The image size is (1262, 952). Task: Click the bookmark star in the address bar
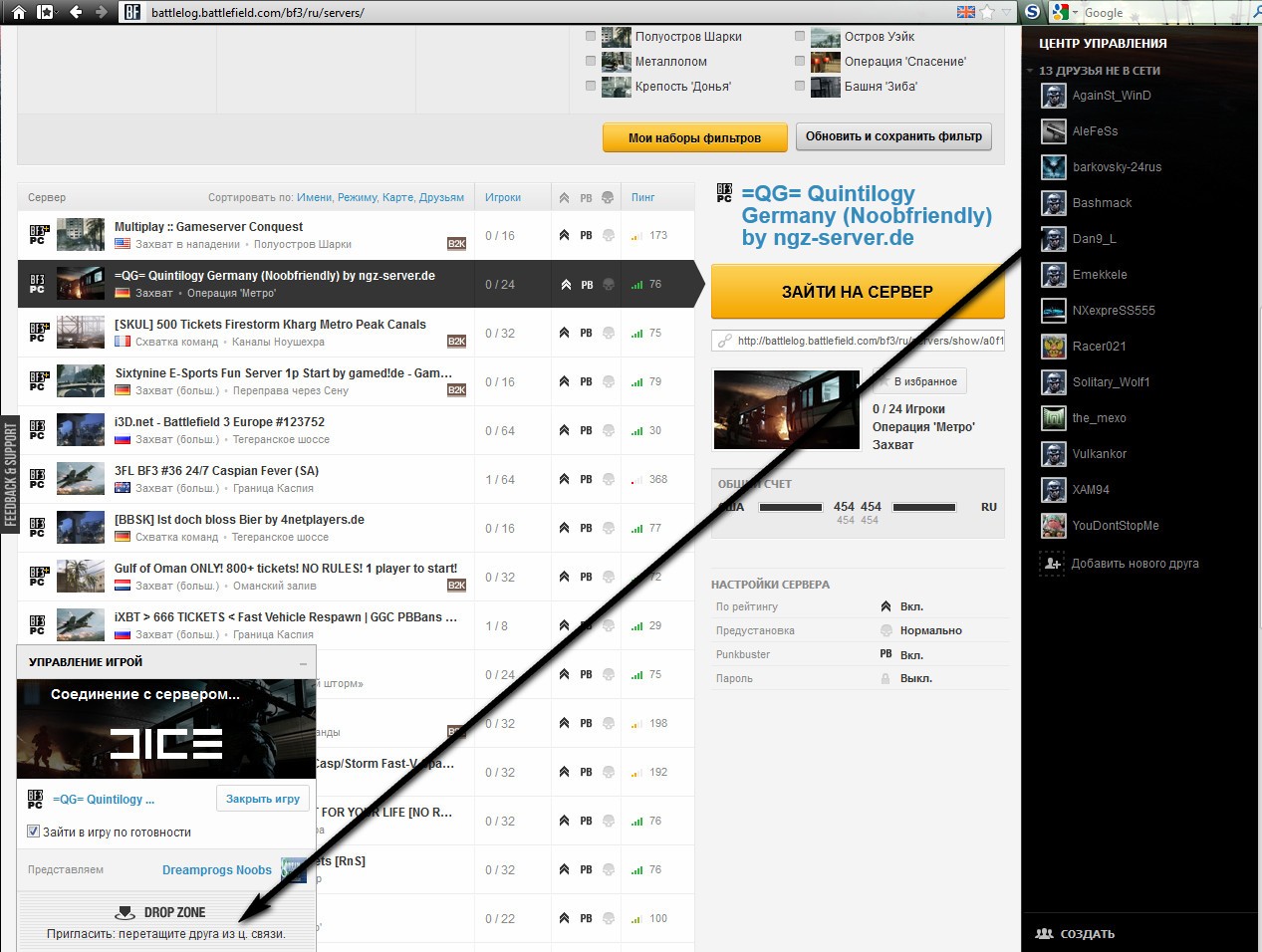click(987, 12)
